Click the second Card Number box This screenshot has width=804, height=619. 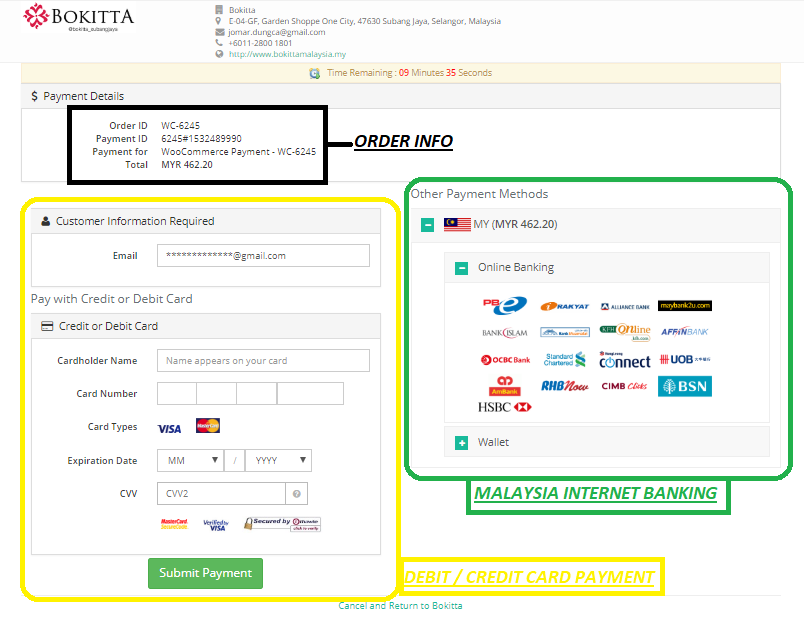click(216, 393)
